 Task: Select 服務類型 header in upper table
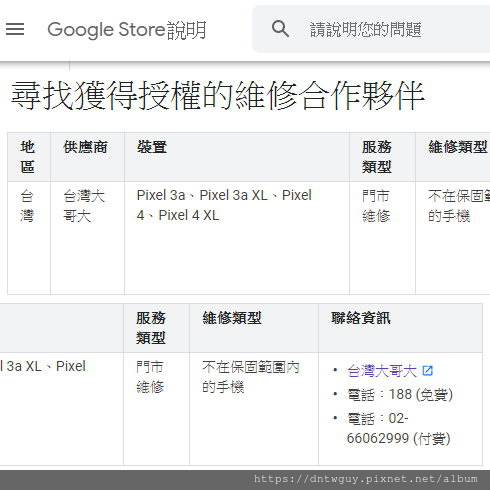382,157
